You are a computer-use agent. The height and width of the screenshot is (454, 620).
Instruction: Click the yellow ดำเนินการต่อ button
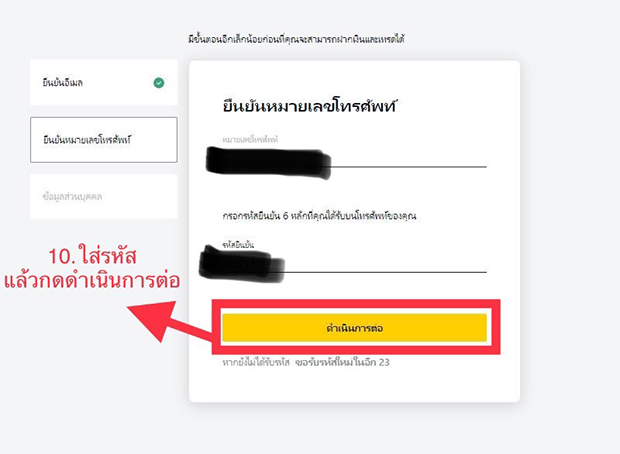[x=354, y=327]
